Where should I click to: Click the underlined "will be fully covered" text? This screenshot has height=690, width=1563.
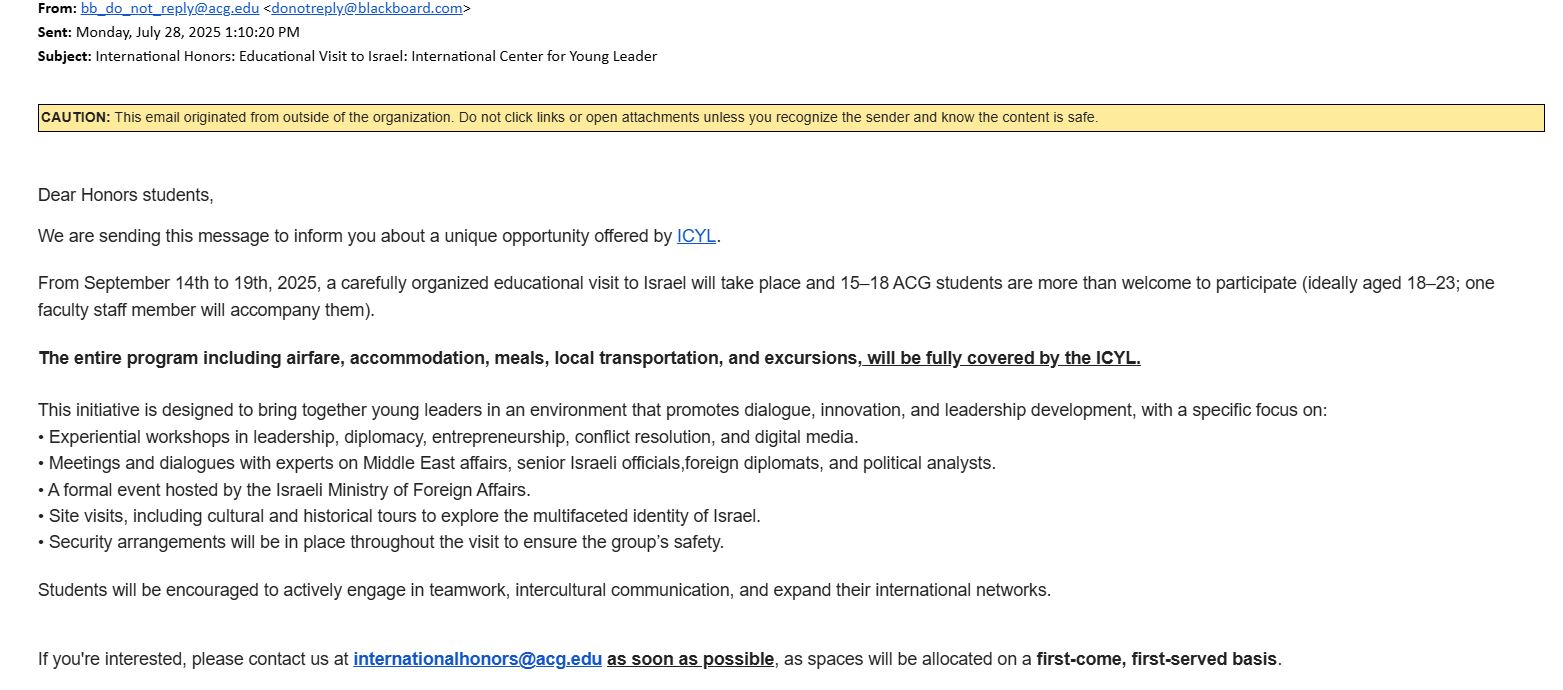coord(1002,358)
